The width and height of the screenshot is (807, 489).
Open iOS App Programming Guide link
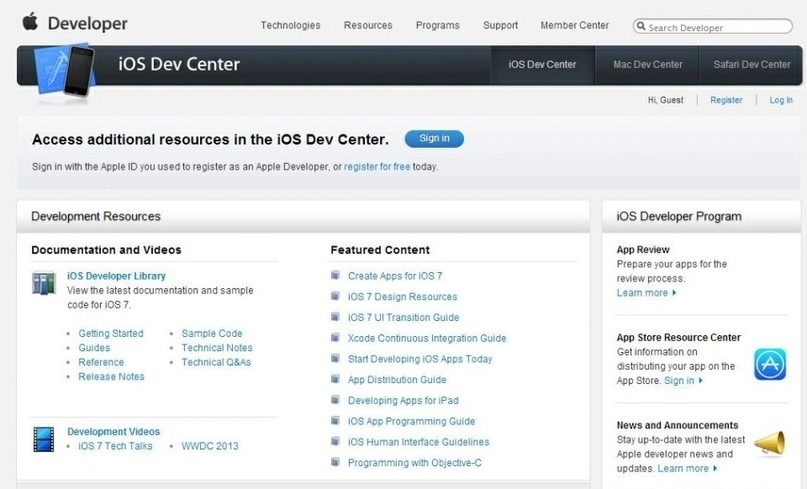[411, 421]
